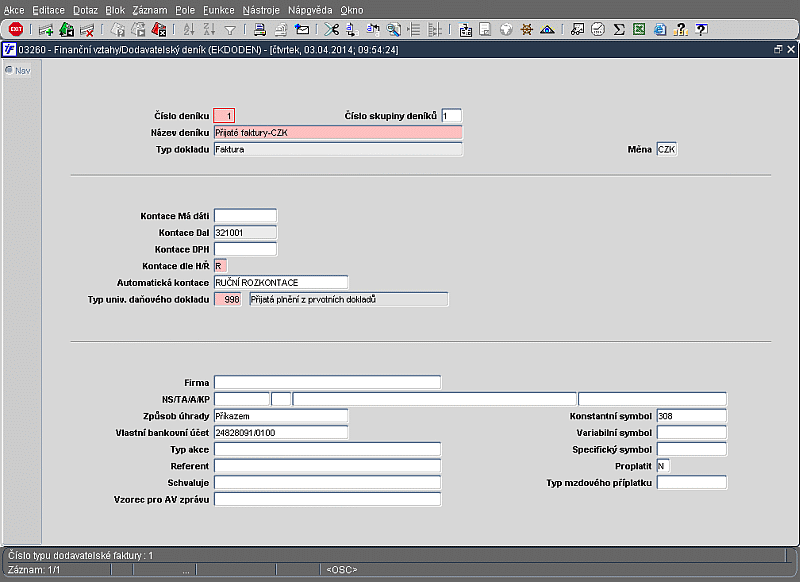The height and width of the screenshot is (582, 800).
Task: Click the envelope mail icon
Action: point(302,30)
